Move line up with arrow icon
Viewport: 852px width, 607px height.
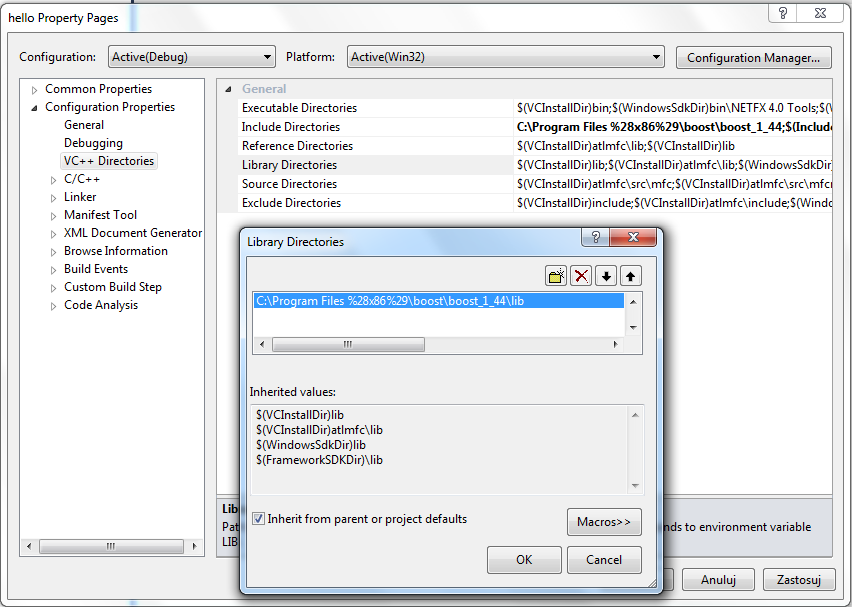631,276
